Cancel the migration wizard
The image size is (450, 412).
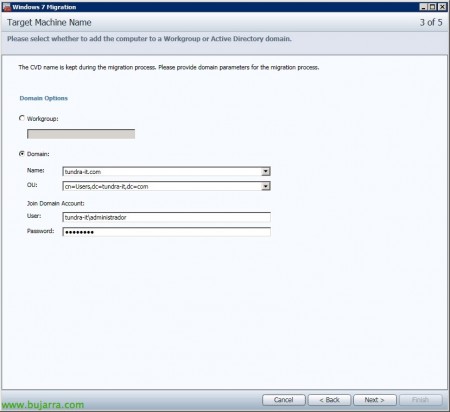[x=284, y=400]
